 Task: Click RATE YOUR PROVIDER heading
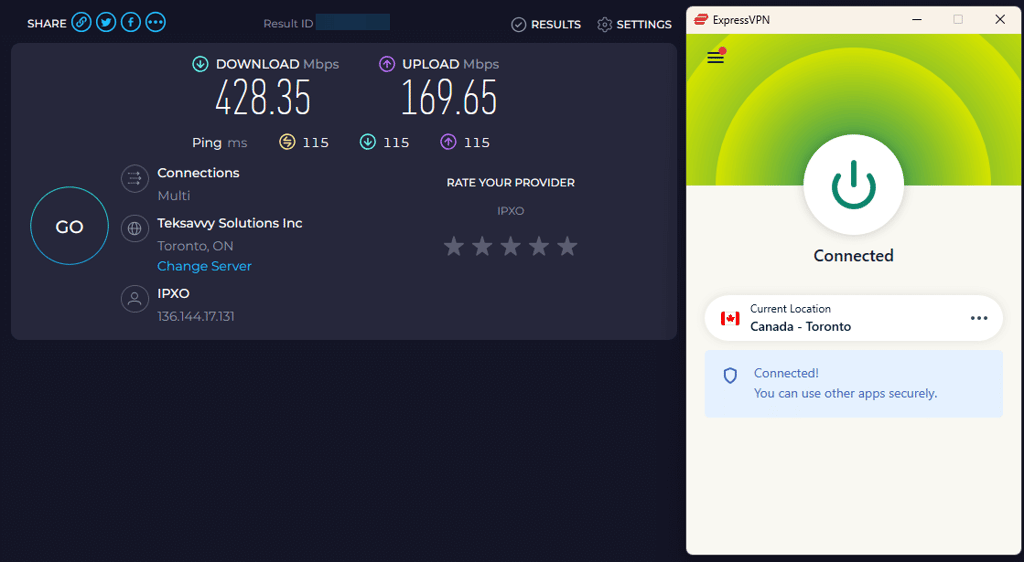[511, 183]
